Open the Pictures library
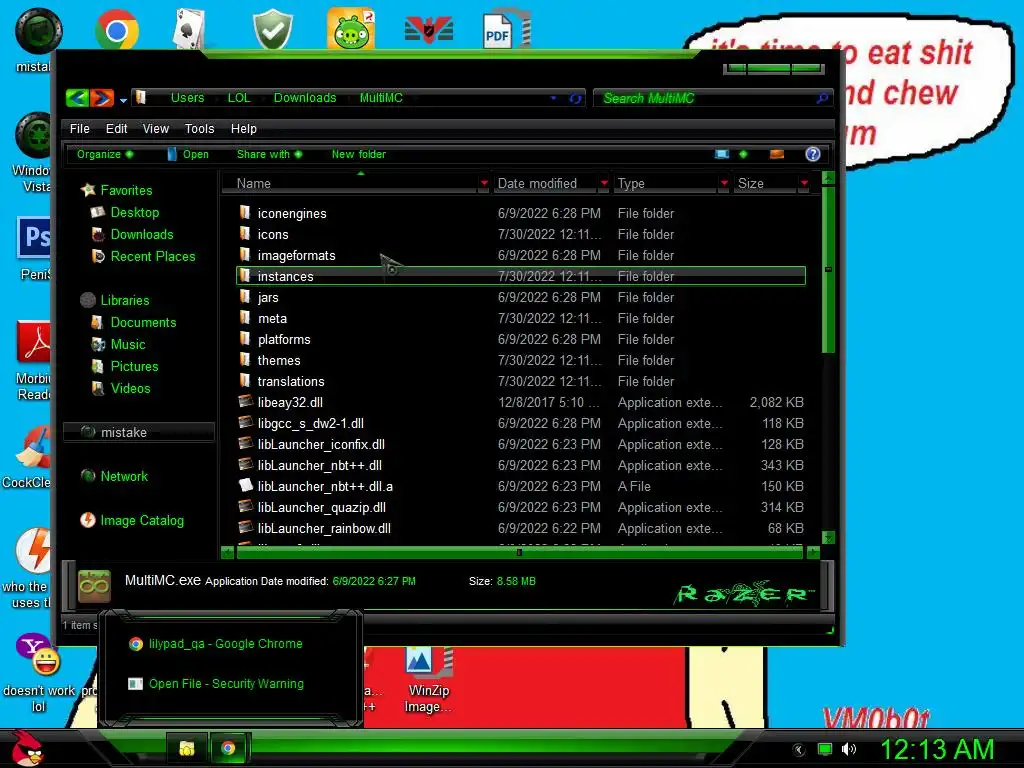1024x768 pixels. pyautogui.click(x=135, y=366)
